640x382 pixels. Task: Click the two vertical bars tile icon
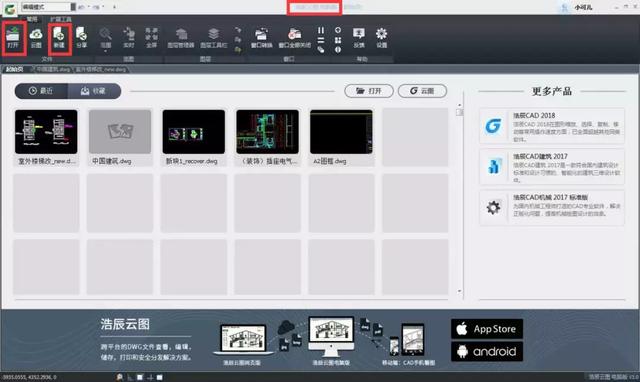click(x=321, y=30)
